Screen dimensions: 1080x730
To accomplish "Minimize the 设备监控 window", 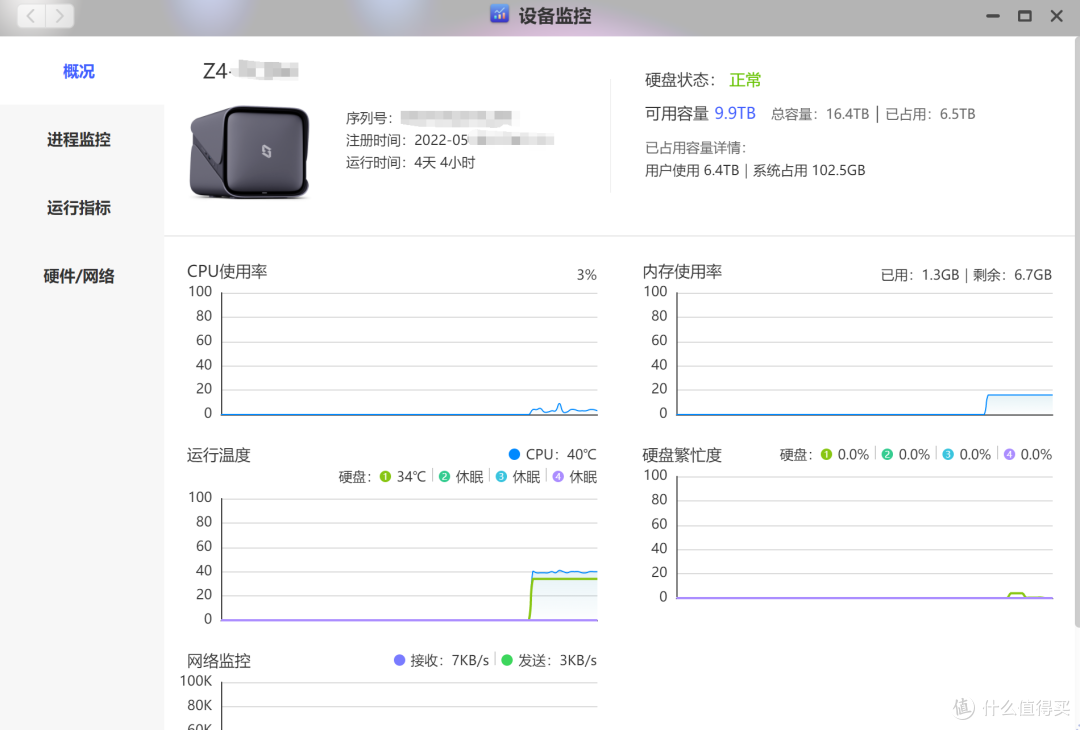I will (x=993, y=15).
